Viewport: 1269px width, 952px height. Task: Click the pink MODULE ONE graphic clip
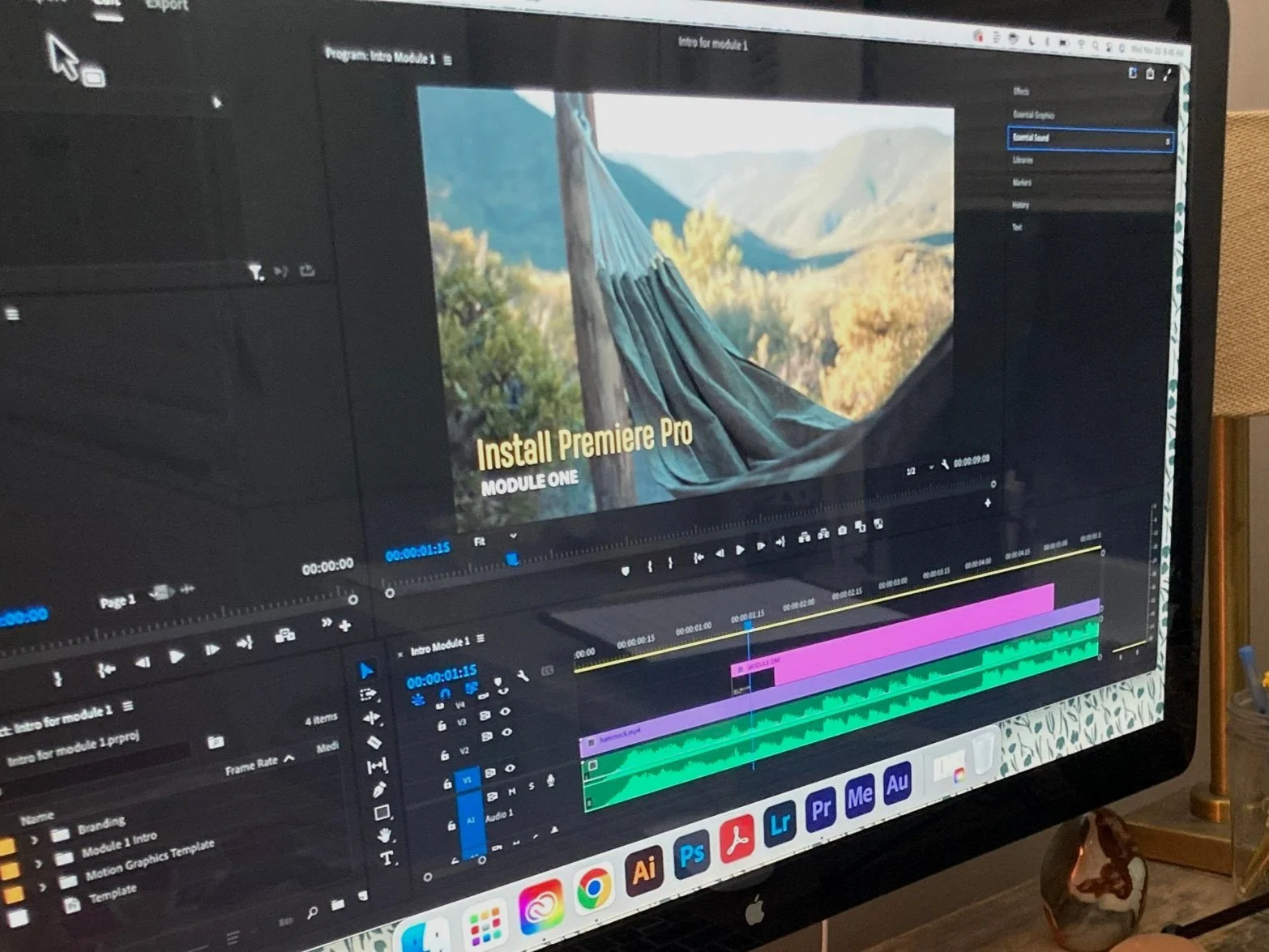893,634
